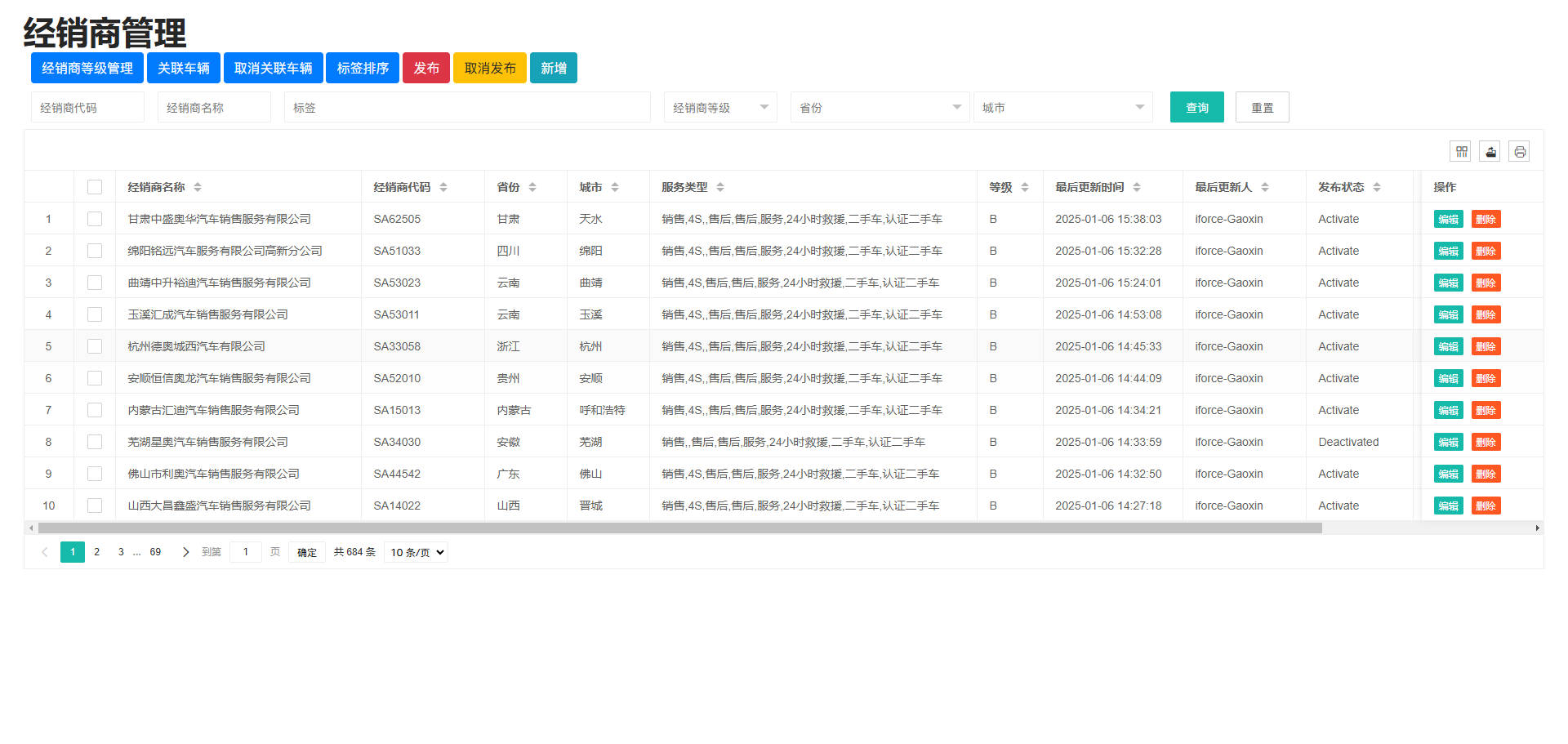The image size is (1568, 744).
Task: Focus the 经销商代码 input field
Action: (87, 108)
